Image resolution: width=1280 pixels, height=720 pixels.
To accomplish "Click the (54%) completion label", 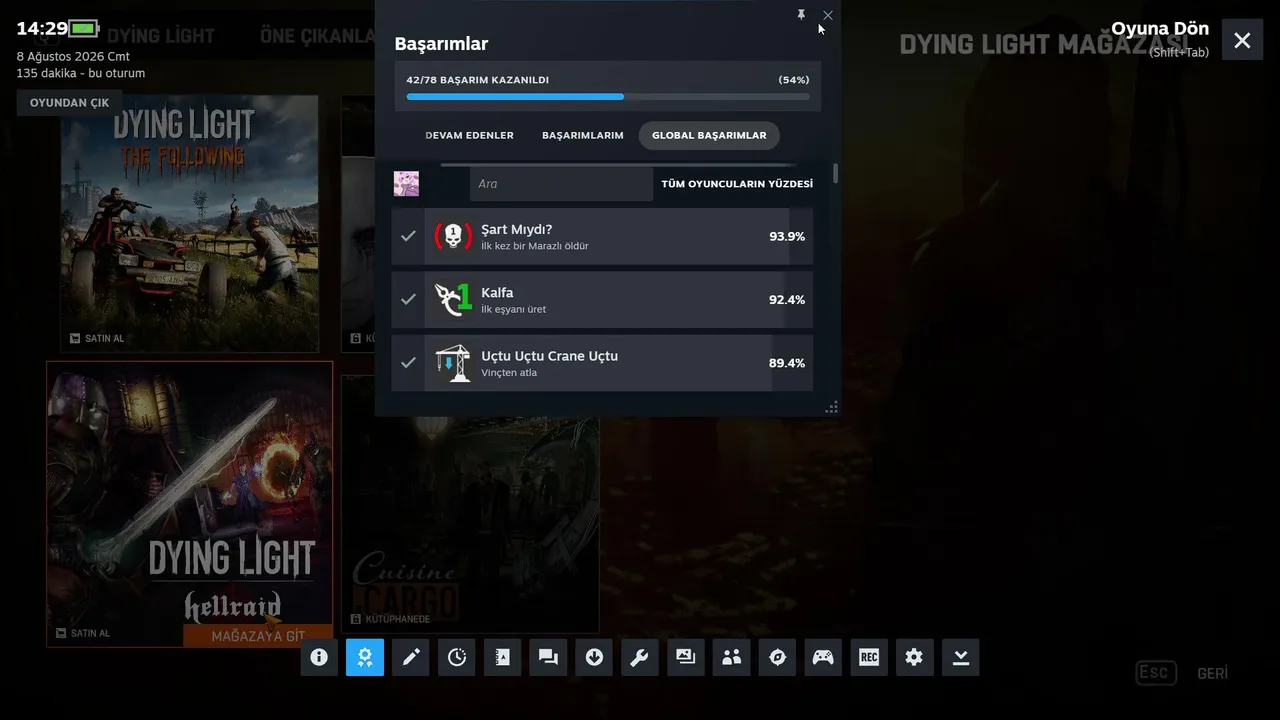I will (x=794, y=80).
